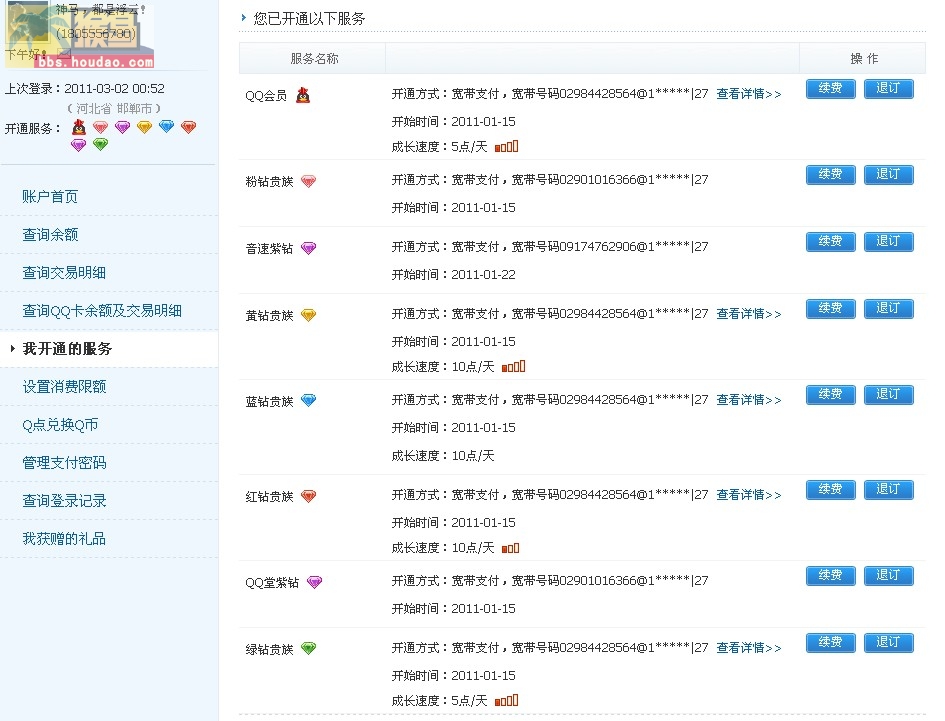Click the user avatar thumbnail in sidebar

[x=27, y=23]
